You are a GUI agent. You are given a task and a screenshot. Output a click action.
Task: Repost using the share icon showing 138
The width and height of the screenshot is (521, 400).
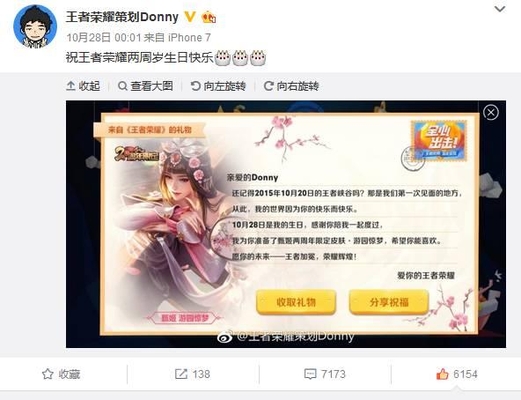[193, 374]
